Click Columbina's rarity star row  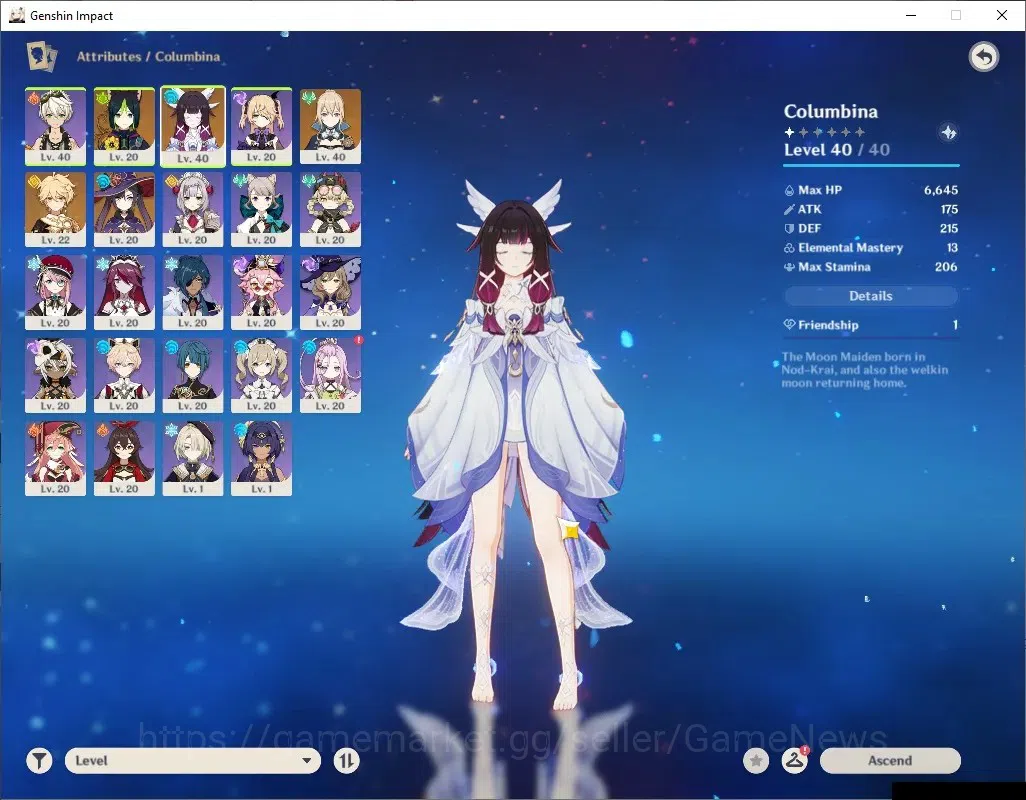(x=824, y=132)
